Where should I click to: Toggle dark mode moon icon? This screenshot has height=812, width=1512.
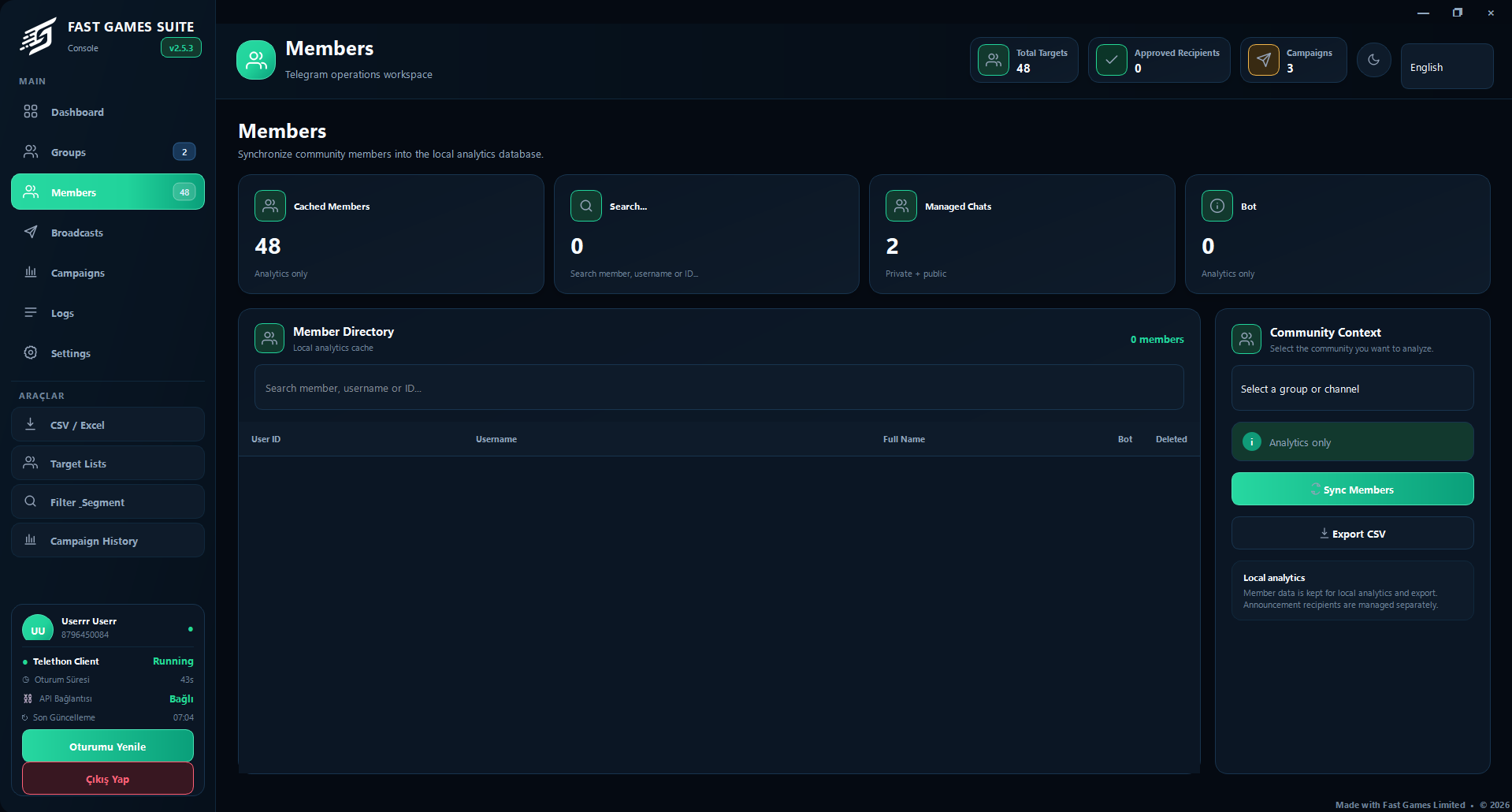[1373, 60]
